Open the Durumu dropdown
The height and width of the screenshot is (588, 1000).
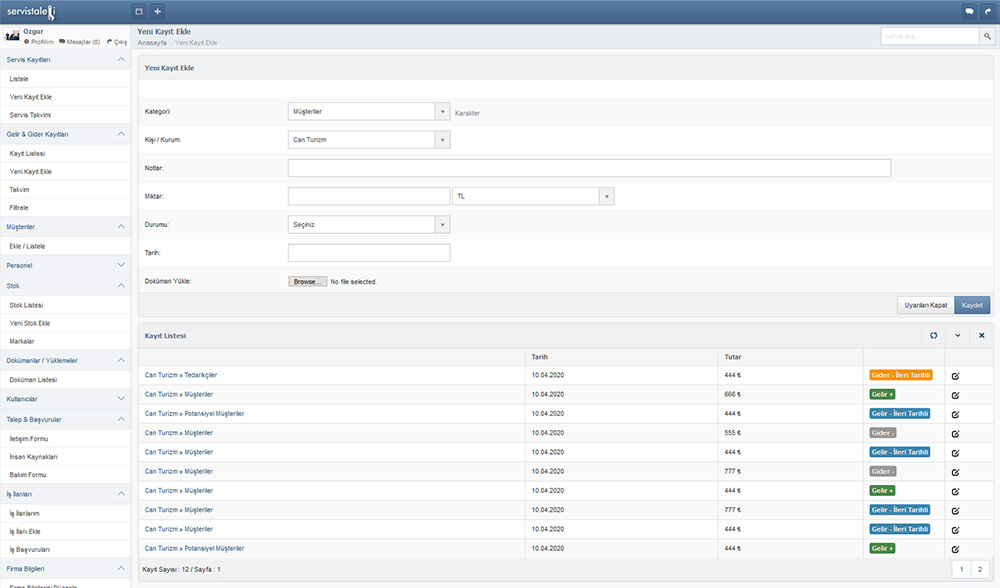pos(442,225)
